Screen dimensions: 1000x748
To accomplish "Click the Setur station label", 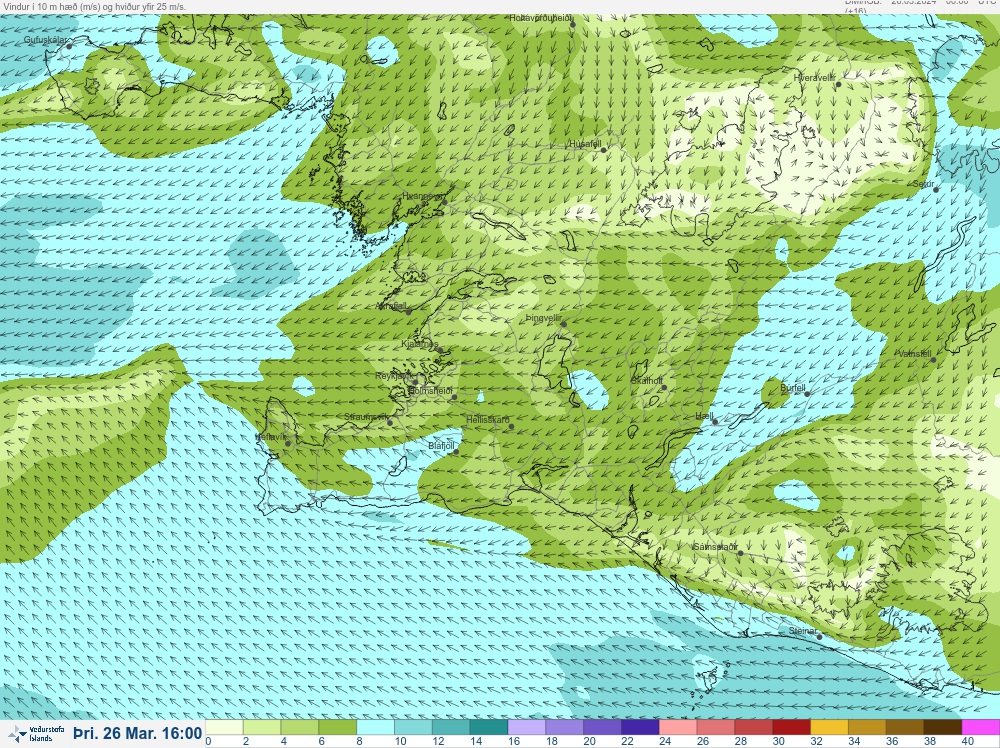I will pyautogui.click(x=923, y=184).
